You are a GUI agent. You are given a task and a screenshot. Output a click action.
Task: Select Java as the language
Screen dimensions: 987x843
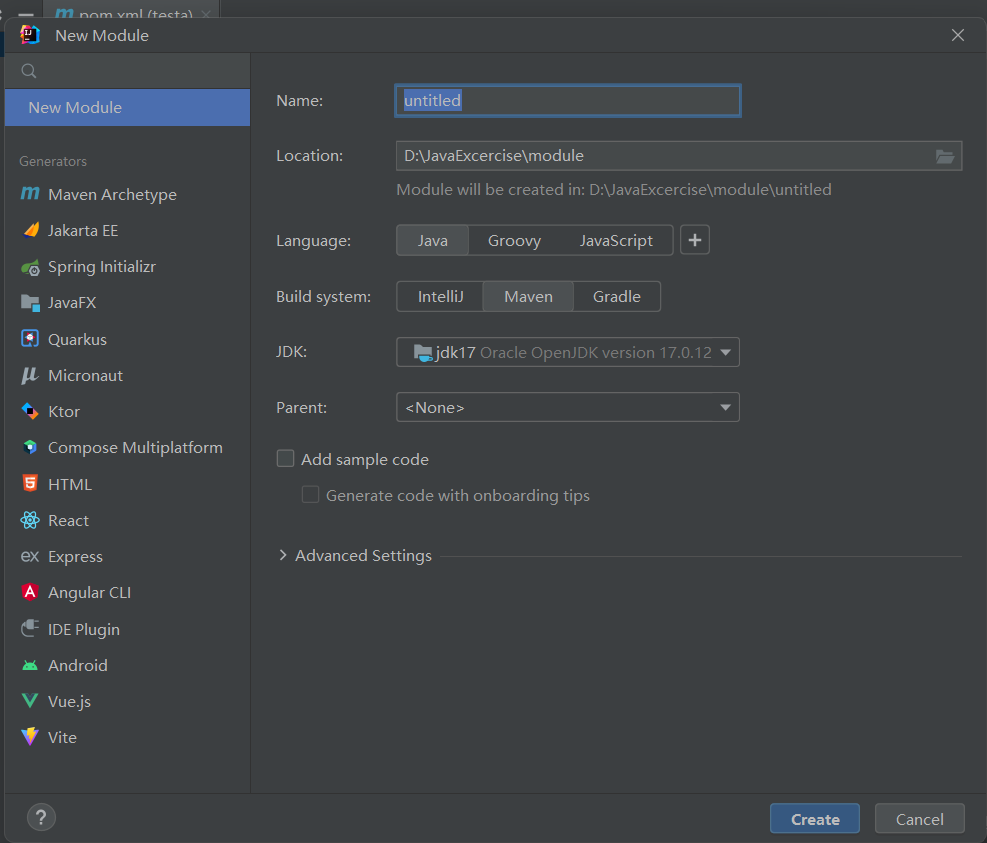432,240
